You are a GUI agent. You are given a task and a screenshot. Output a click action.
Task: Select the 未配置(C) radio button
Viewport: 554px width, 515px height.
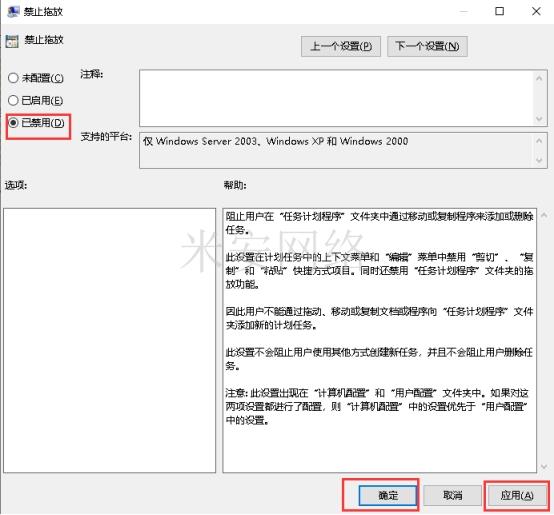coord(13,78)
